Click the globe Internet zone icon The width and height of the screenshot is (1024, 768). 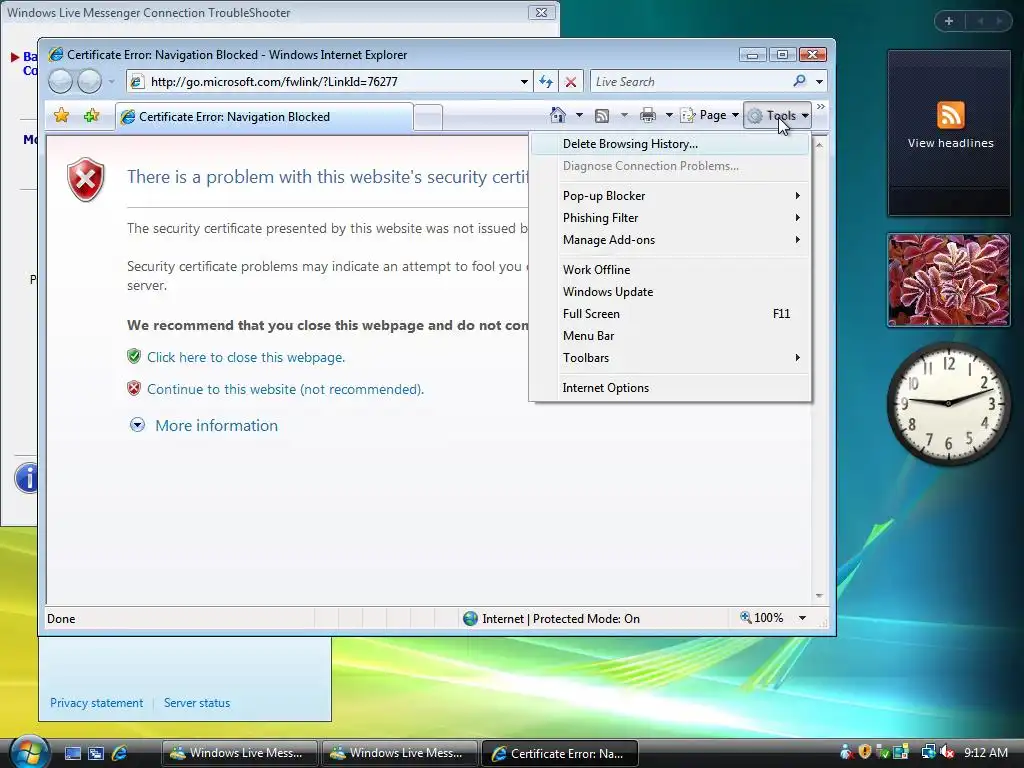tap(470, 618)
